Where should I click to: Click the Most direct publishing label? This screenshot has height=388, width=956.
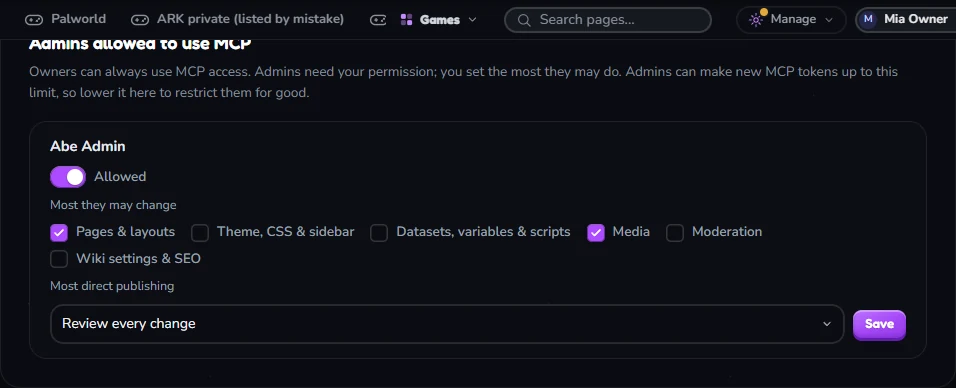(112, 286)
